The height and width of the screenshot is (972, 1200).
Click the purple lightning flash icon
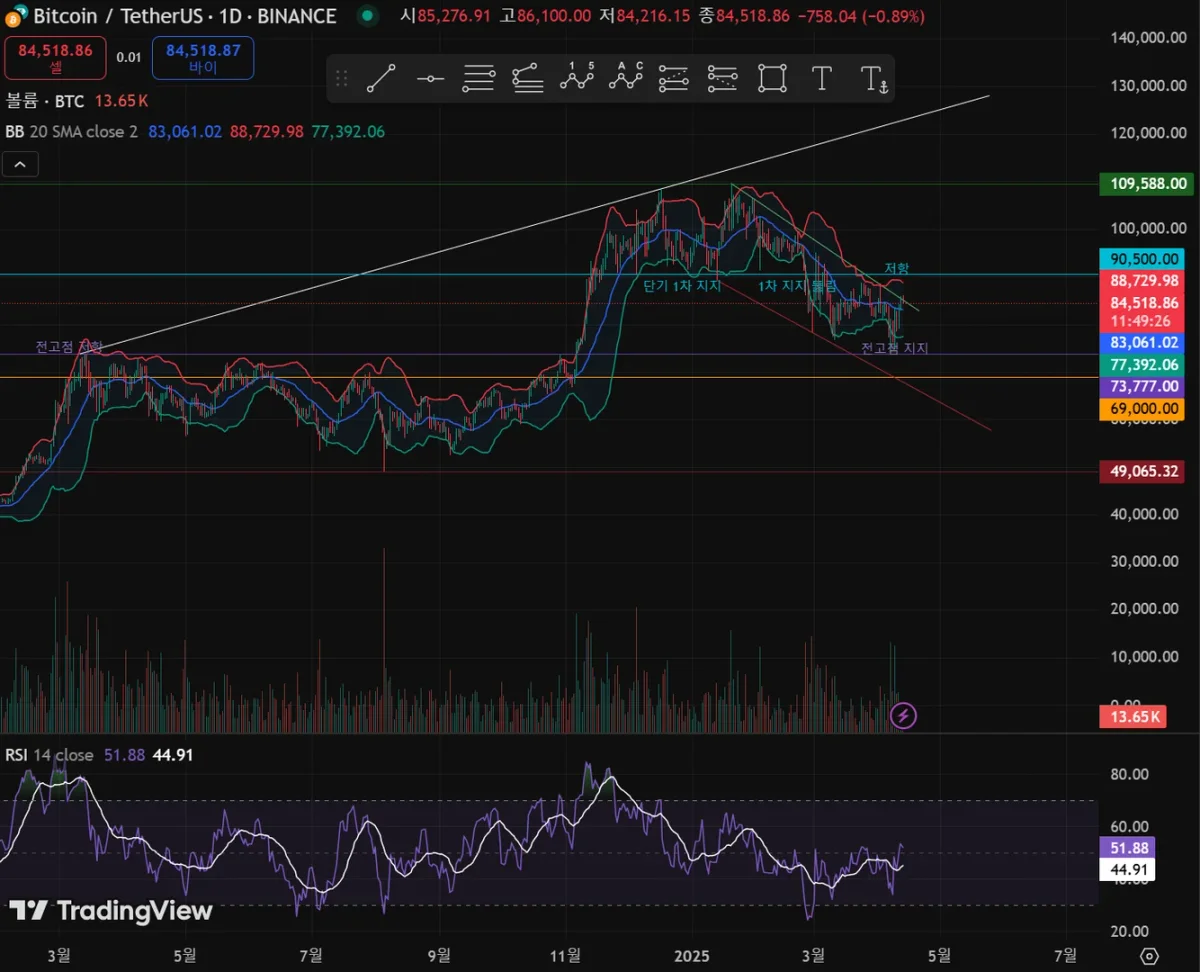(904, 715)
